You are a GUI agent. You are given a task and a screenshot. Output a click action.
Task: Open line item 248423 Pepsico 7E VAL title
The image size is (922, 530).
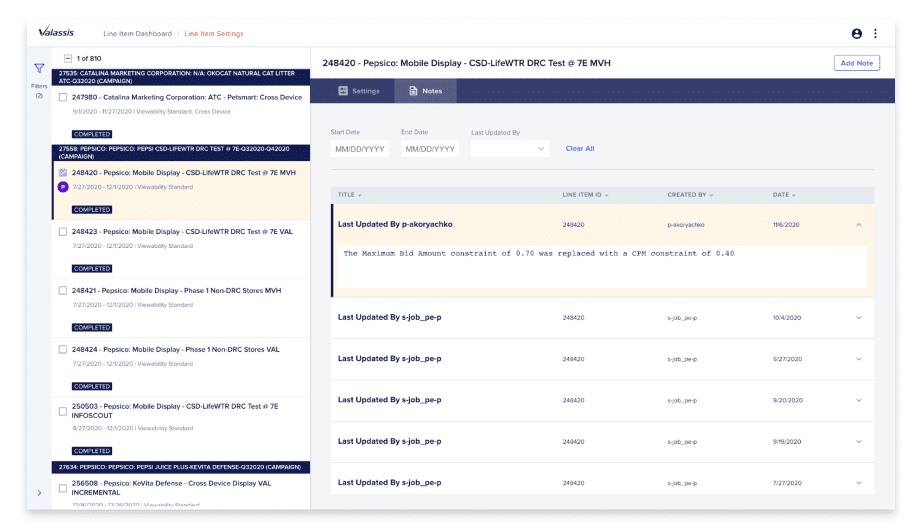pos(182,232)
